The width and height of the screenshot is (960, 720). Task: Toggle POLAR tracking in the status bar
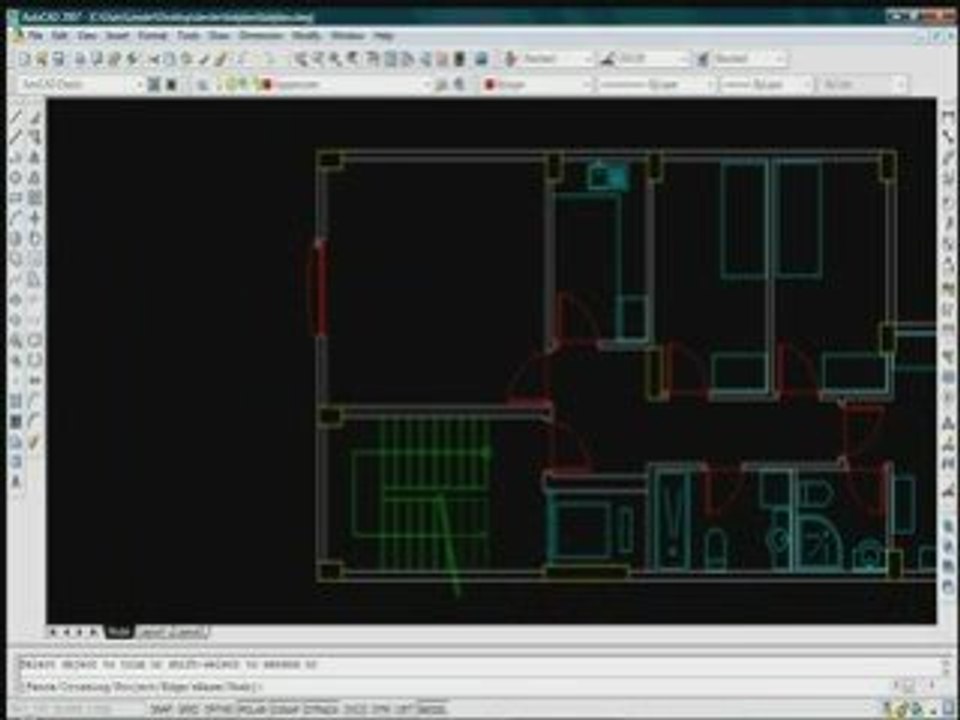click(252, 710)
